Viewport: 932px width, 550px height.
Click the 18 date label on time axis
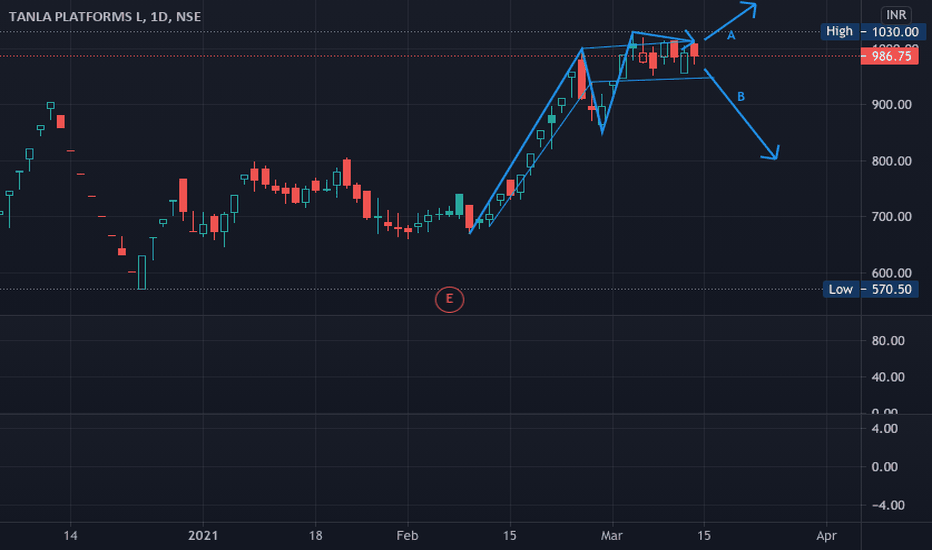click(x=315, y=536)
